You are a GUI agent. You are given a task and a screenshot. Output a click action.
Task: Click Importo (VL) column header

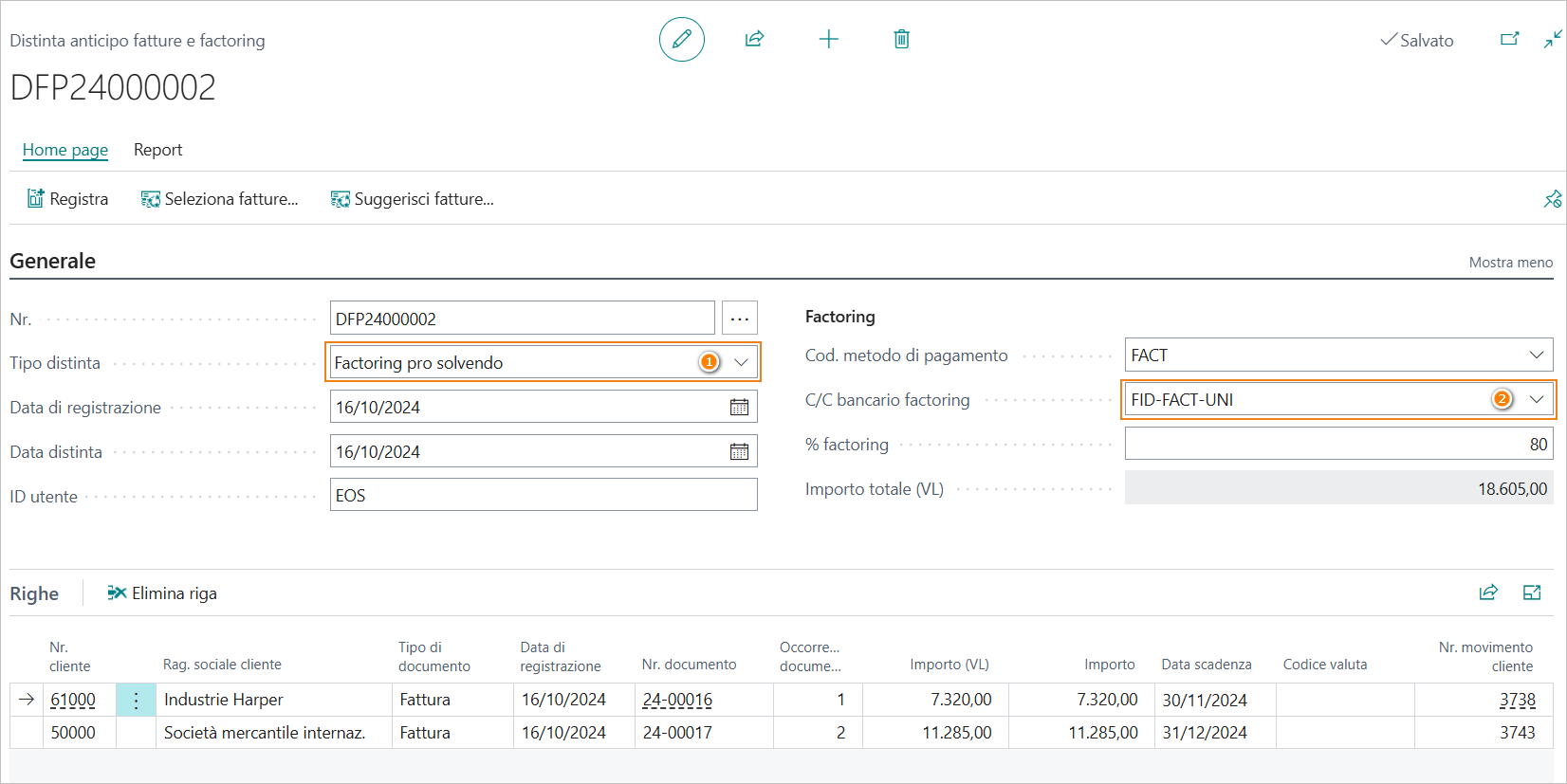(949, 665)
